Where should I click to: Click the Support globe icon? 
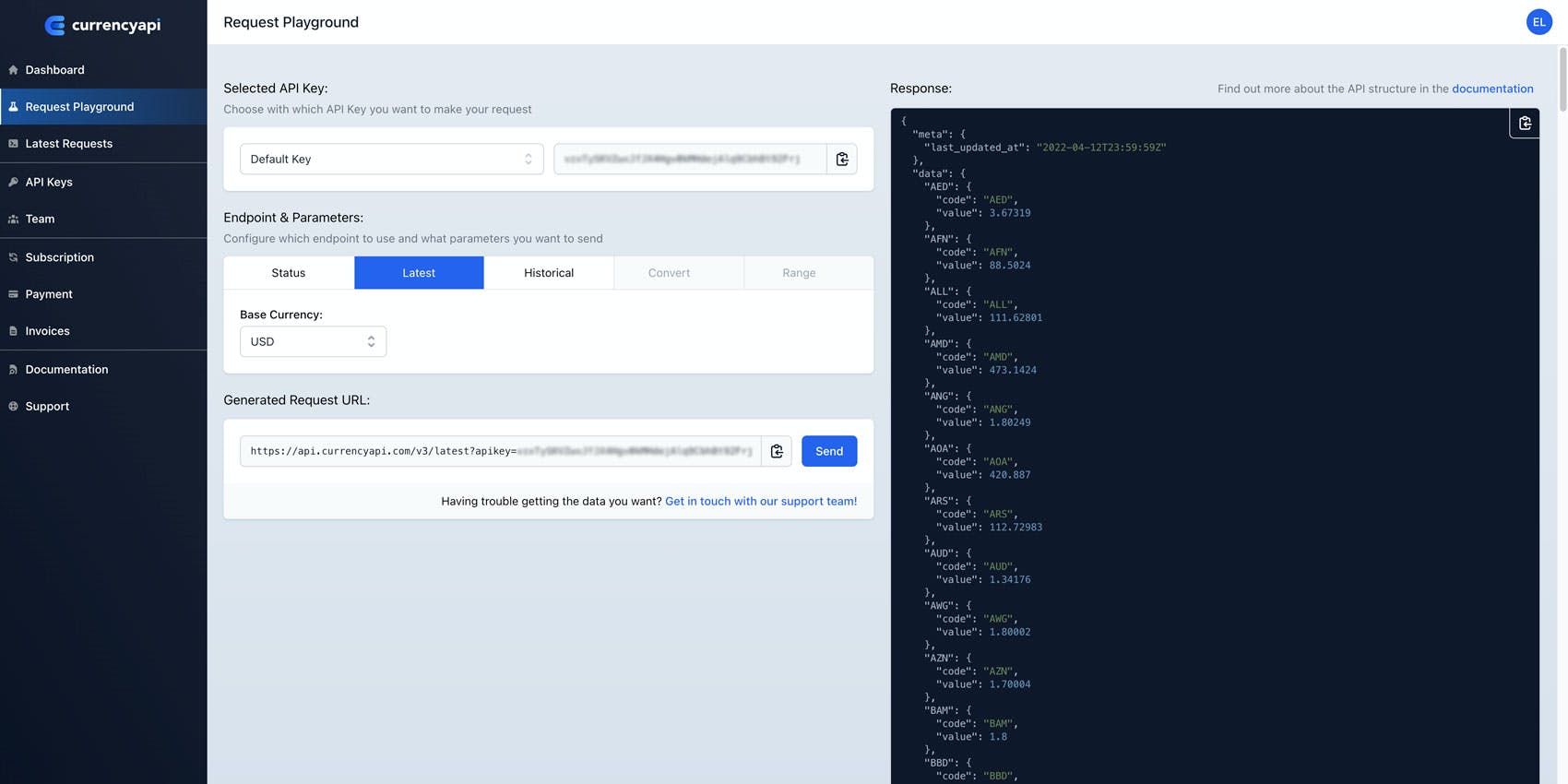point(13,407)
